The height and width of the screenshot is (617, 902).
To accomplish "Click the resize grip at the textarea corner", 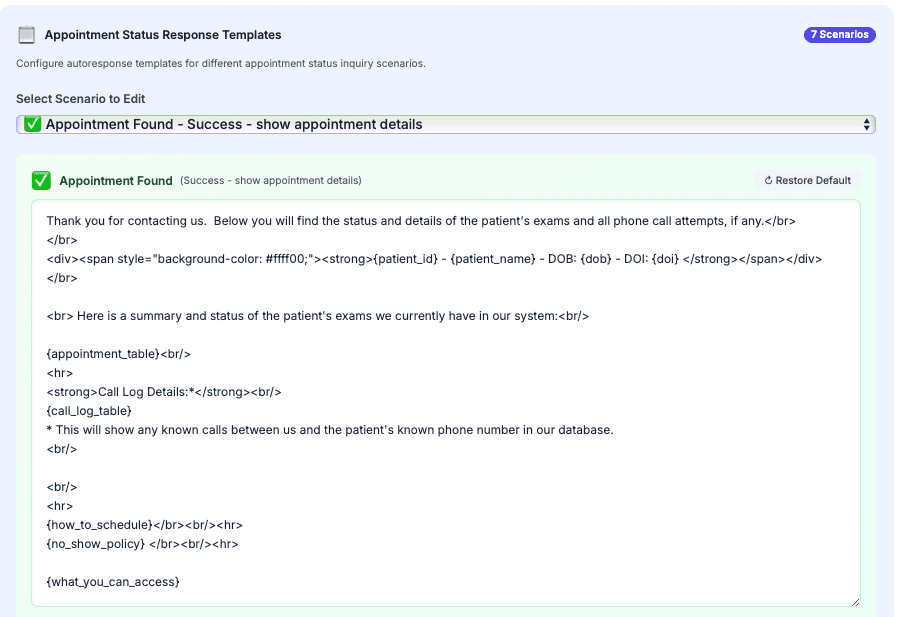I will (x=855, y=599).
